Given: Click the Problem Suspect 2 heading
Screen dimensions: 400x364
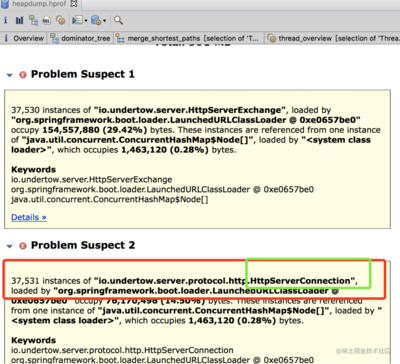Looking at the screenshot, I should click(x=83, y=245).
